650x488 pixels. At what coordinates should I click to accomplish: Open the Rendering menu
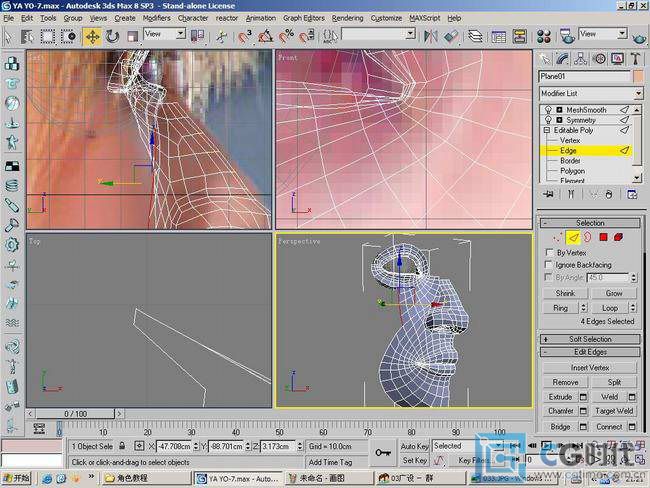click(x=347, y=18)
